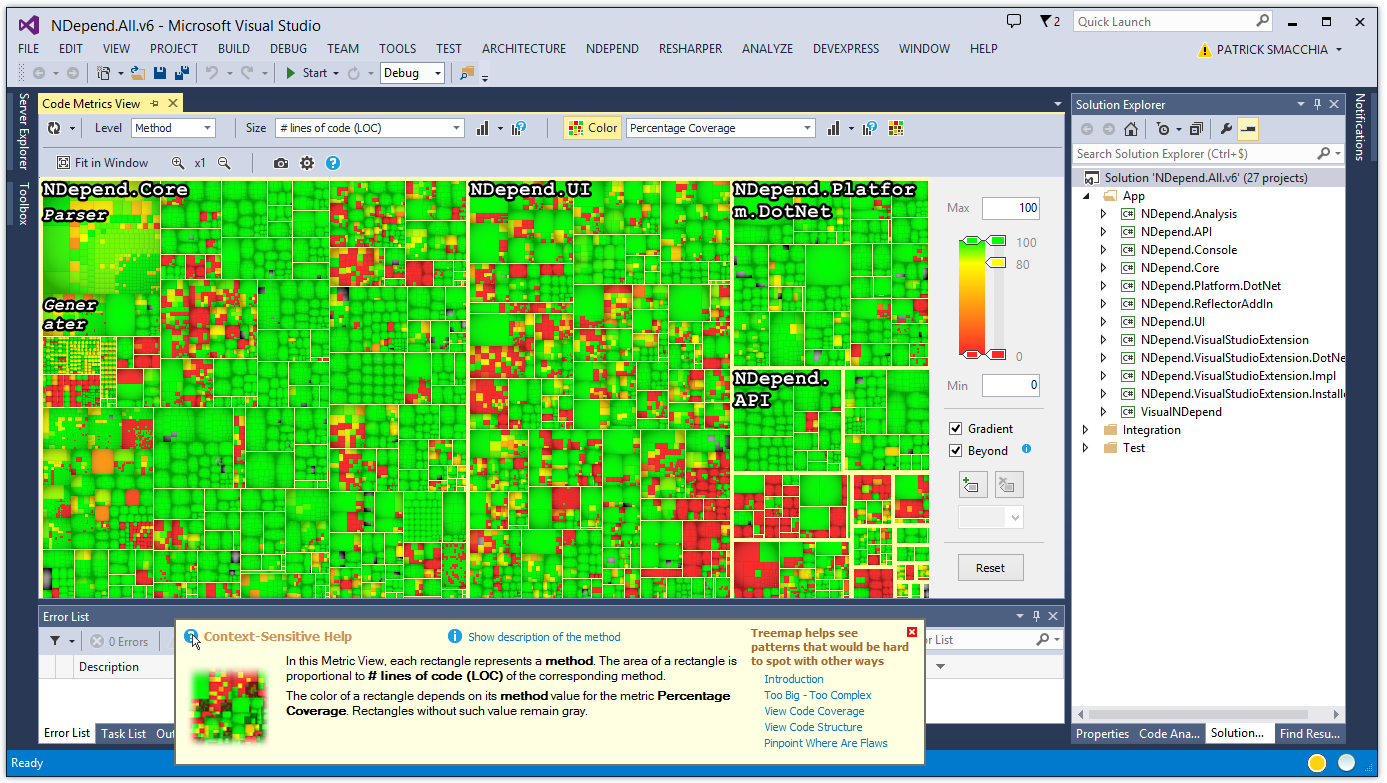Click the refresh metrics icon
The width and height of the screenshot is (1387, 783).
tap(54, 127)
